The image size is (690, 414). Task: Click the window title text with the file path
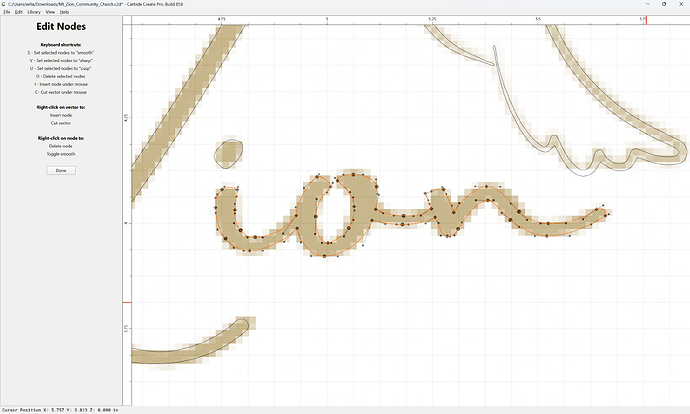(95, 4)
